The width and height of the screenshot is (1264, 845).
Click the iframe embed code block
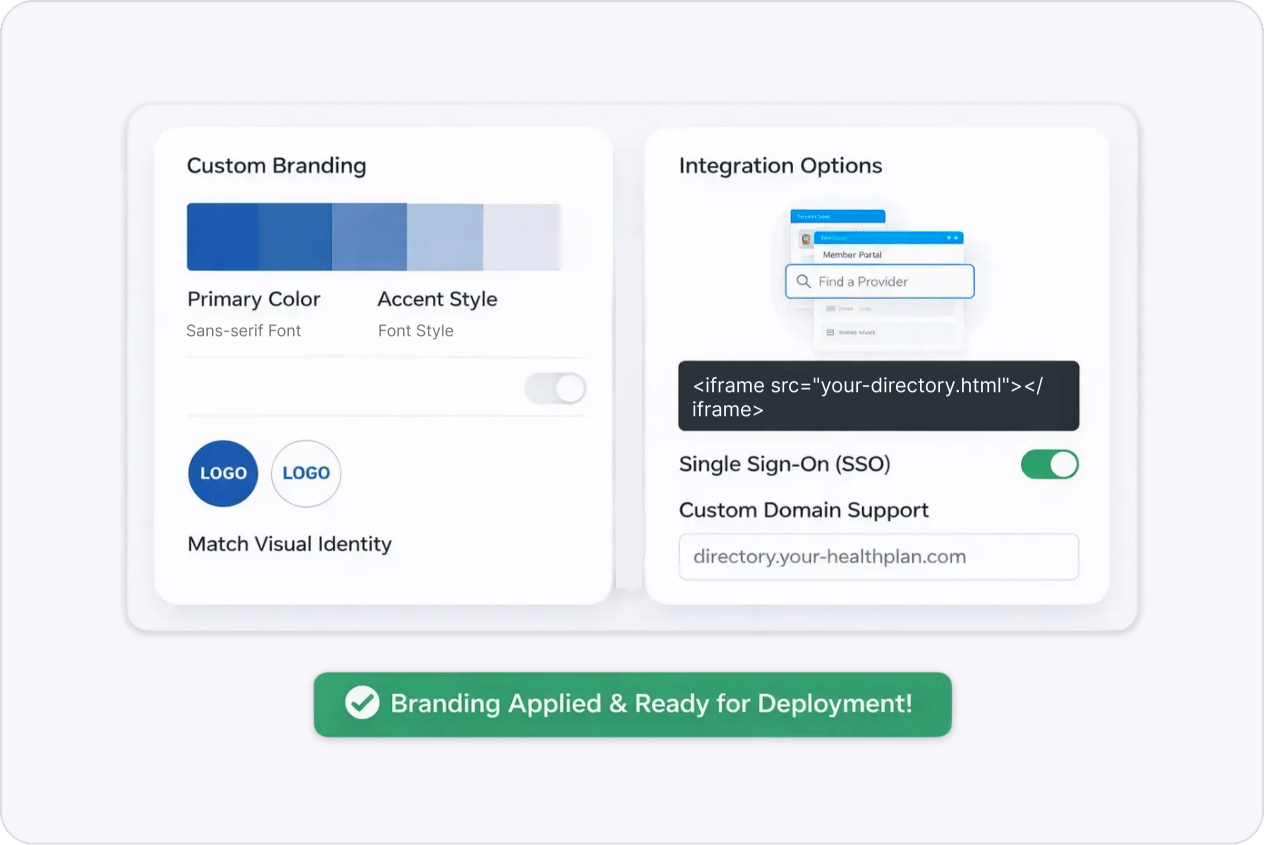878,396
